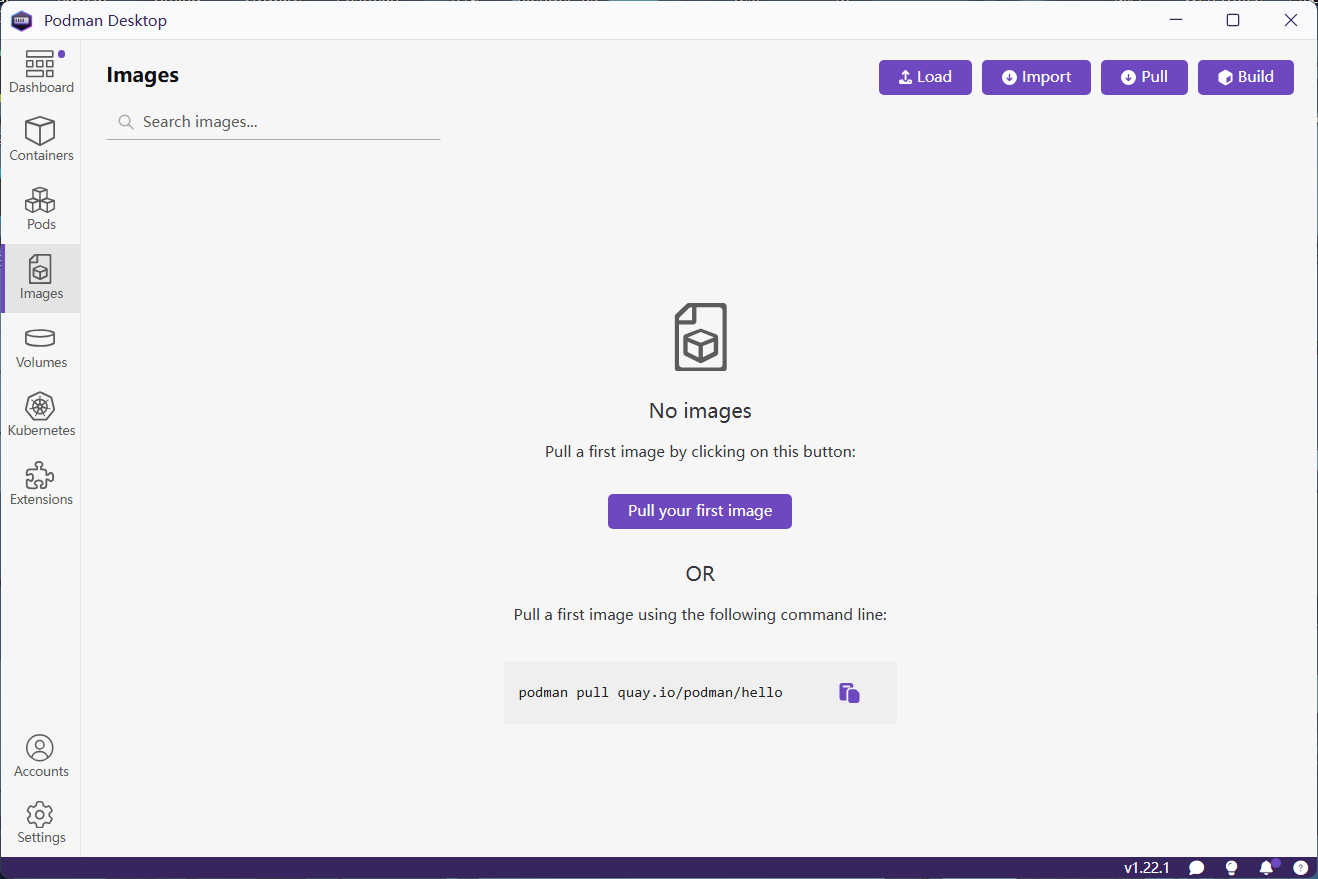This screenshot has height=879, width=1318.
Task: Open help question mark icon
Action: [1300, 868]
